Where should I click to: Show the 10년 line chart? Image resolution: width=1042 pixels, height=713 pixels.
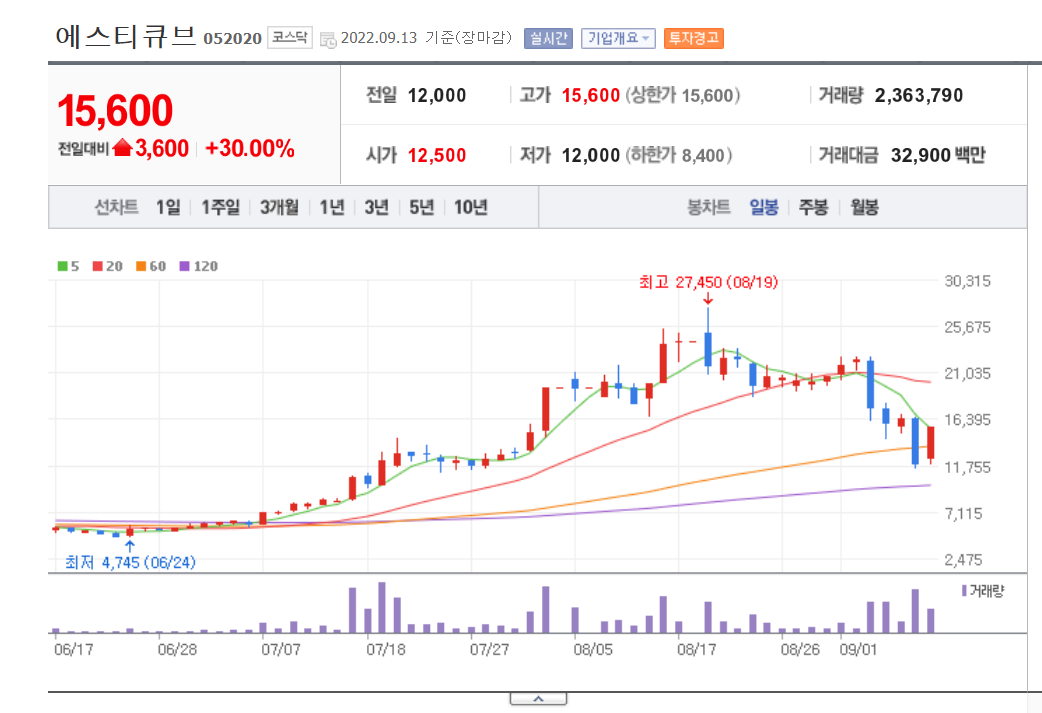pos(470,207)
